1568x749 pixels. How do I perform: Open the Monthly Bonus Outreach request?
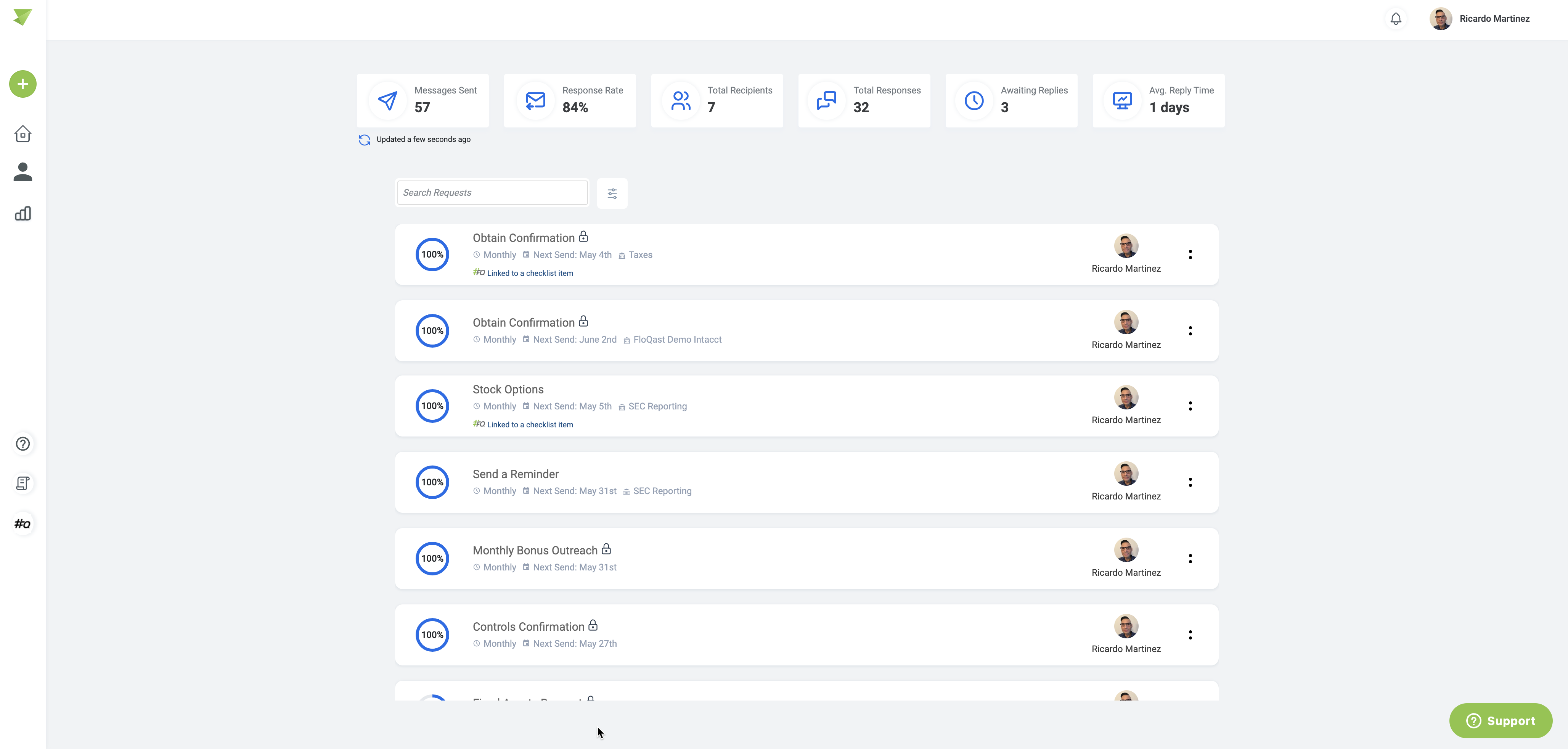tap(535, 551)
